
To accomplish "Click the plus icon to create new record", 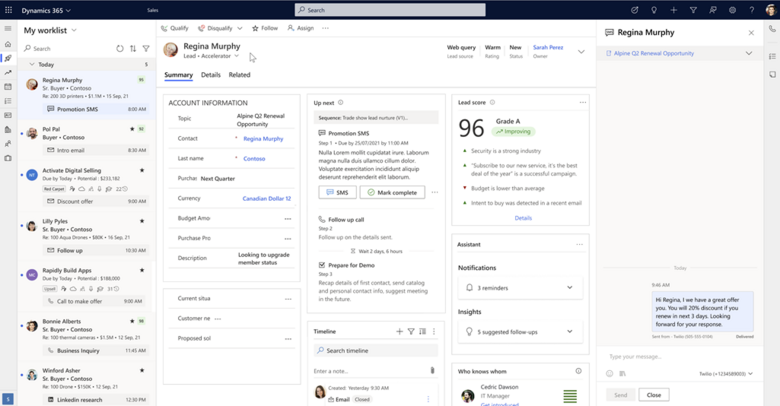I will point(673,10).
